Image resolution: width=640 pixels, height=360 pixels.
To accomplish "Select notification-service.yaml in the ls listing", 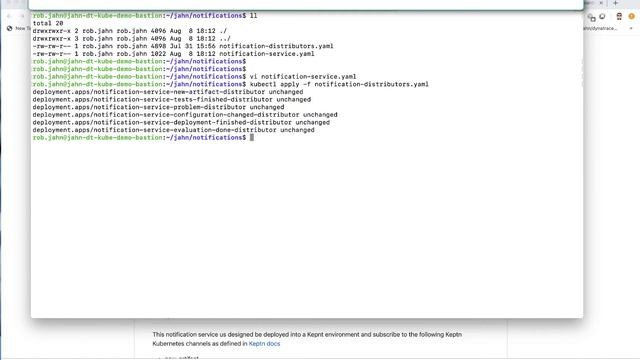I will point(267,54).
